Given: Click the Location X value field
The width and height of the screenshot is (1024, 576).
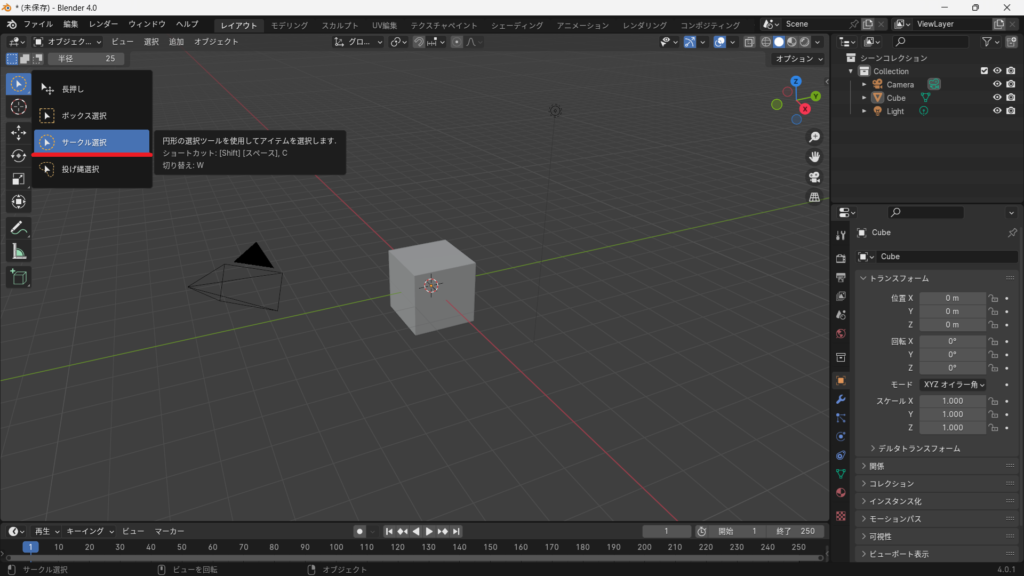Looking at the screenshot, I should pos(952,298).
